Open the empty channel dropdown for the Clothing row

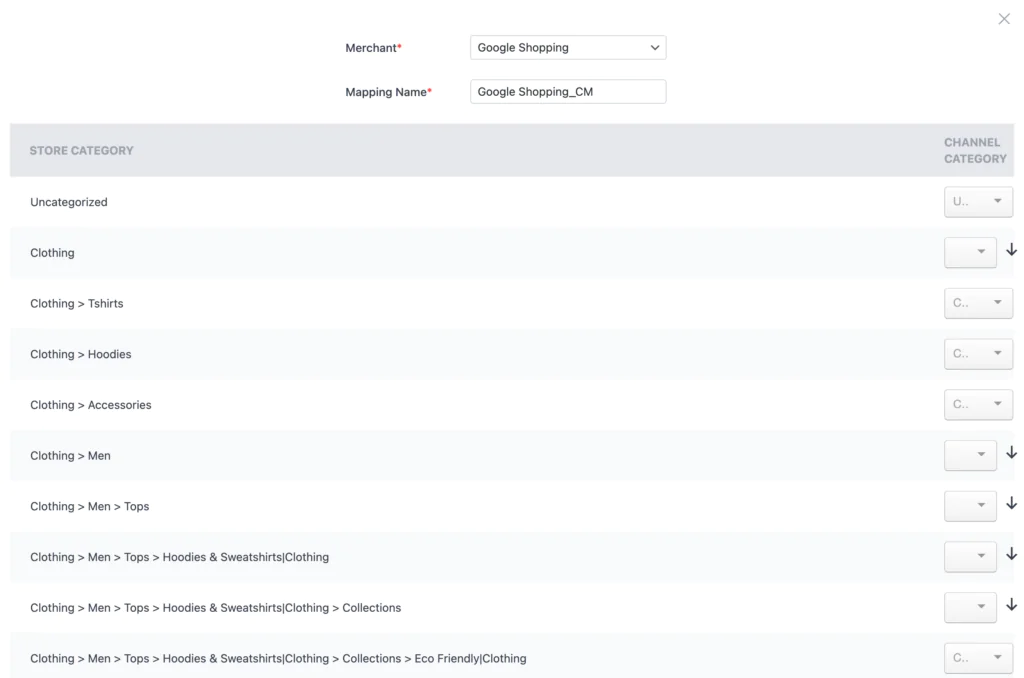pyautogui.click(x=970, y=252)
